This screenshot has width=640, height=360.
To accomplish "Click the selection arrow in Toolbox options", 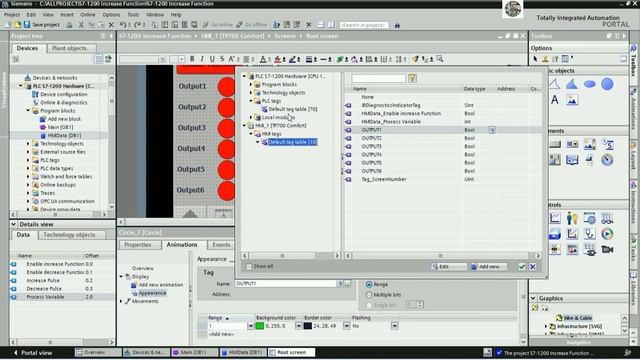I will pos(535,59).
